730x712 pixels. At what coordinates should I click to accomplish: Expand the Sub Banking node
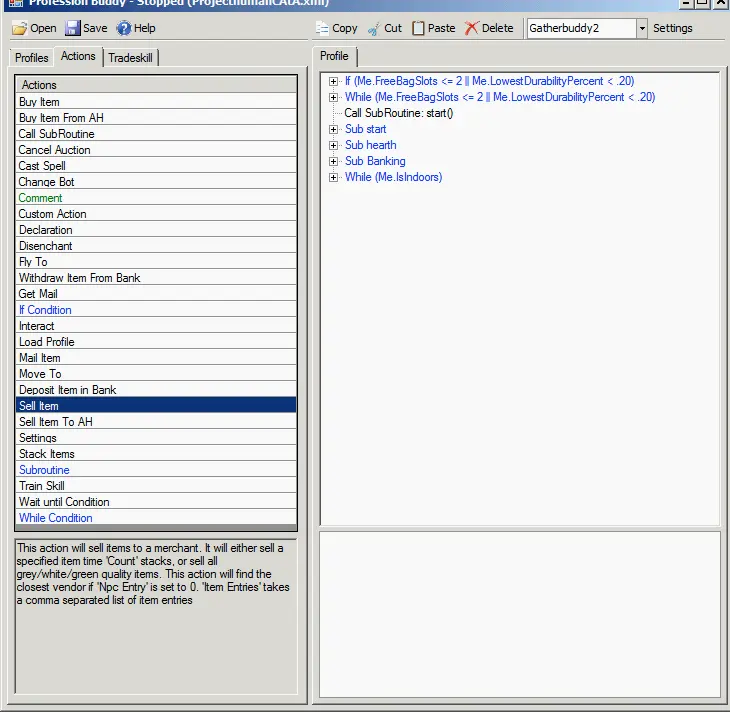point(334,161)
